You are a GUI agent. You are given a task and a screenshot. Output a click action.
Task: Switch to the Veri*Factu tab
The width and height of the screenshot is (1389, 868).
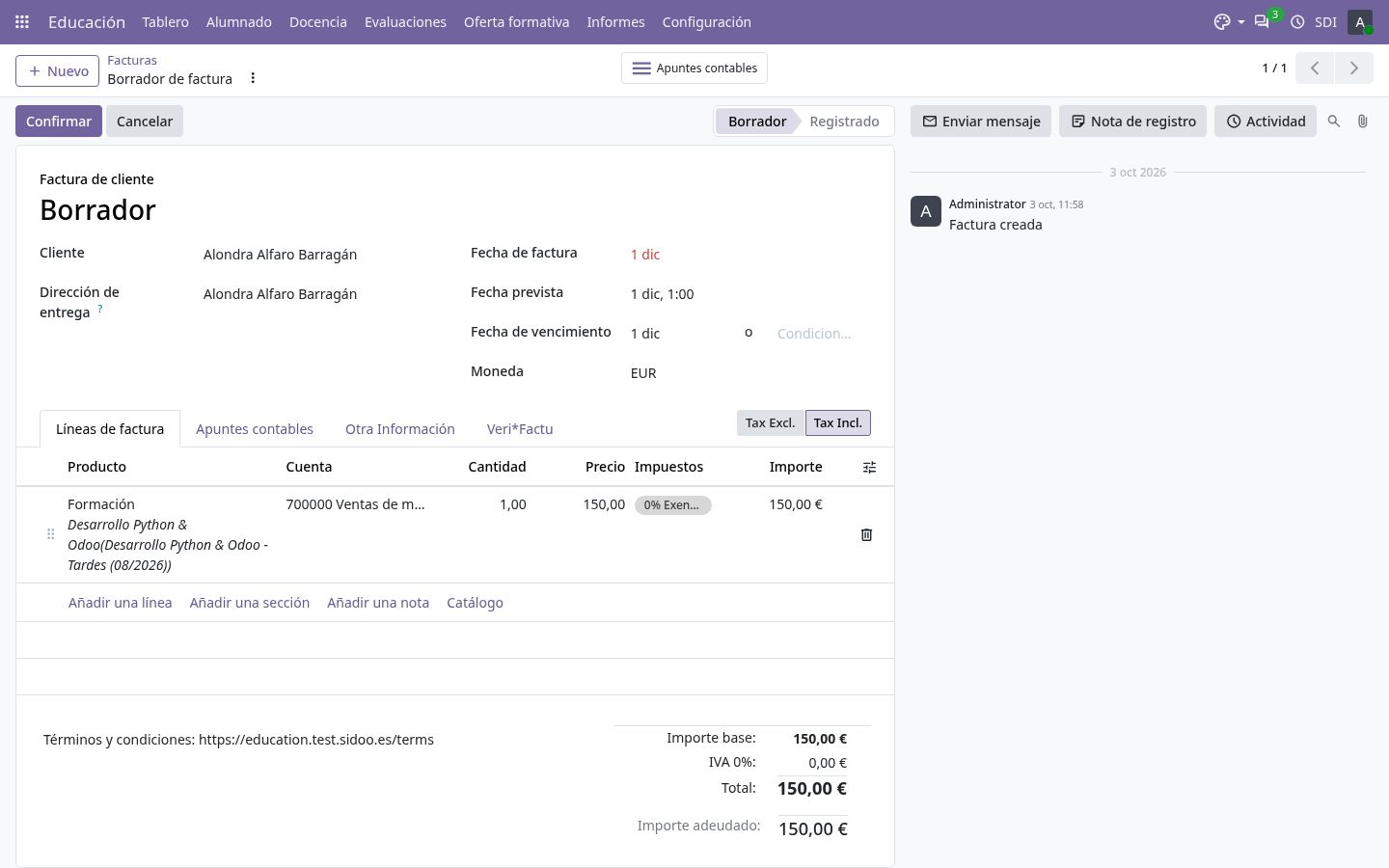click(520, 429)
